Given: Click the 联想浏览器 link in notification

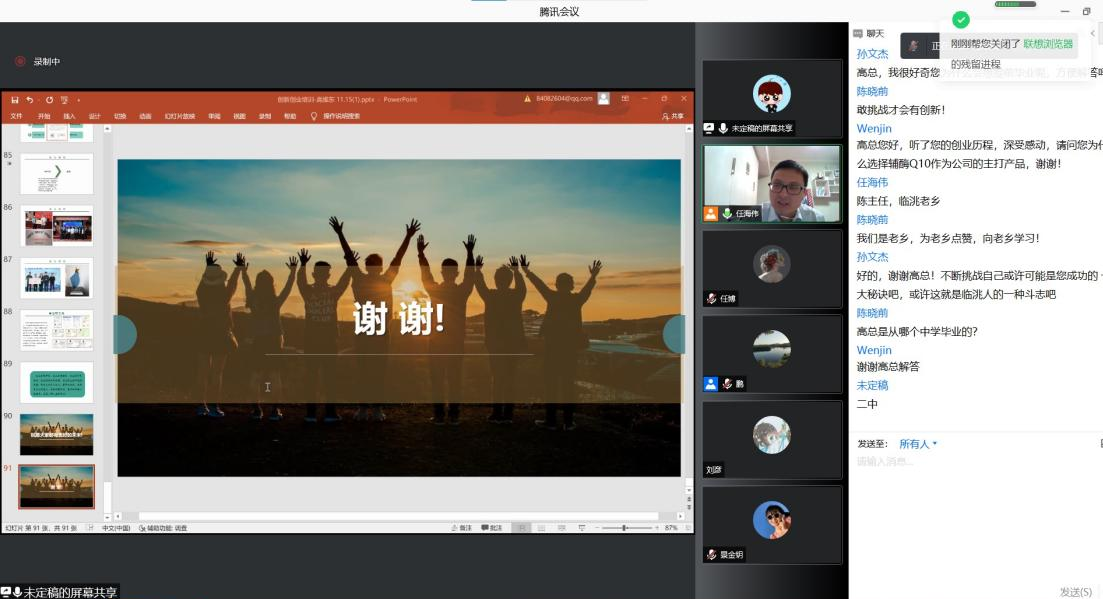Looking at the screenshot, I should [x=1048, y=44].
